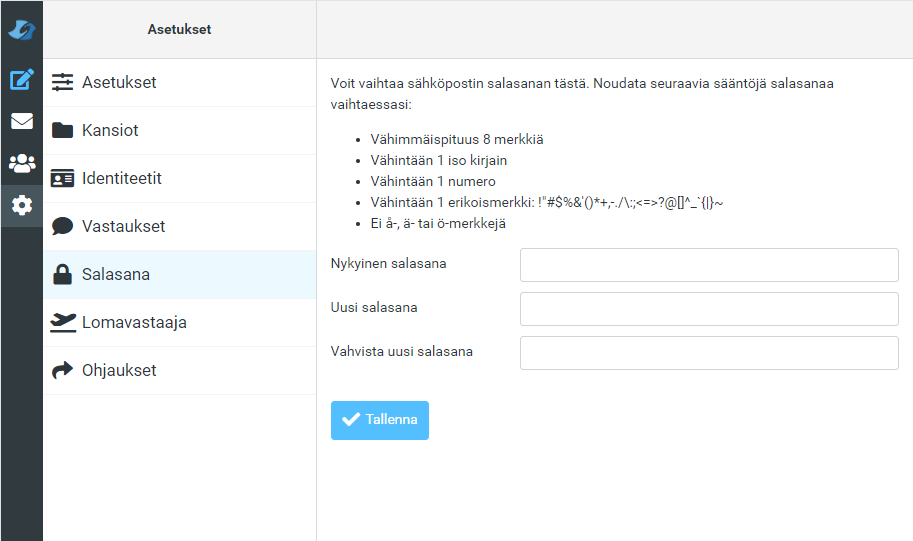Image resolution: width=913 pixels, height=541 pixels.
Task: Open the settings gear icon
Action: coord(22,206)
